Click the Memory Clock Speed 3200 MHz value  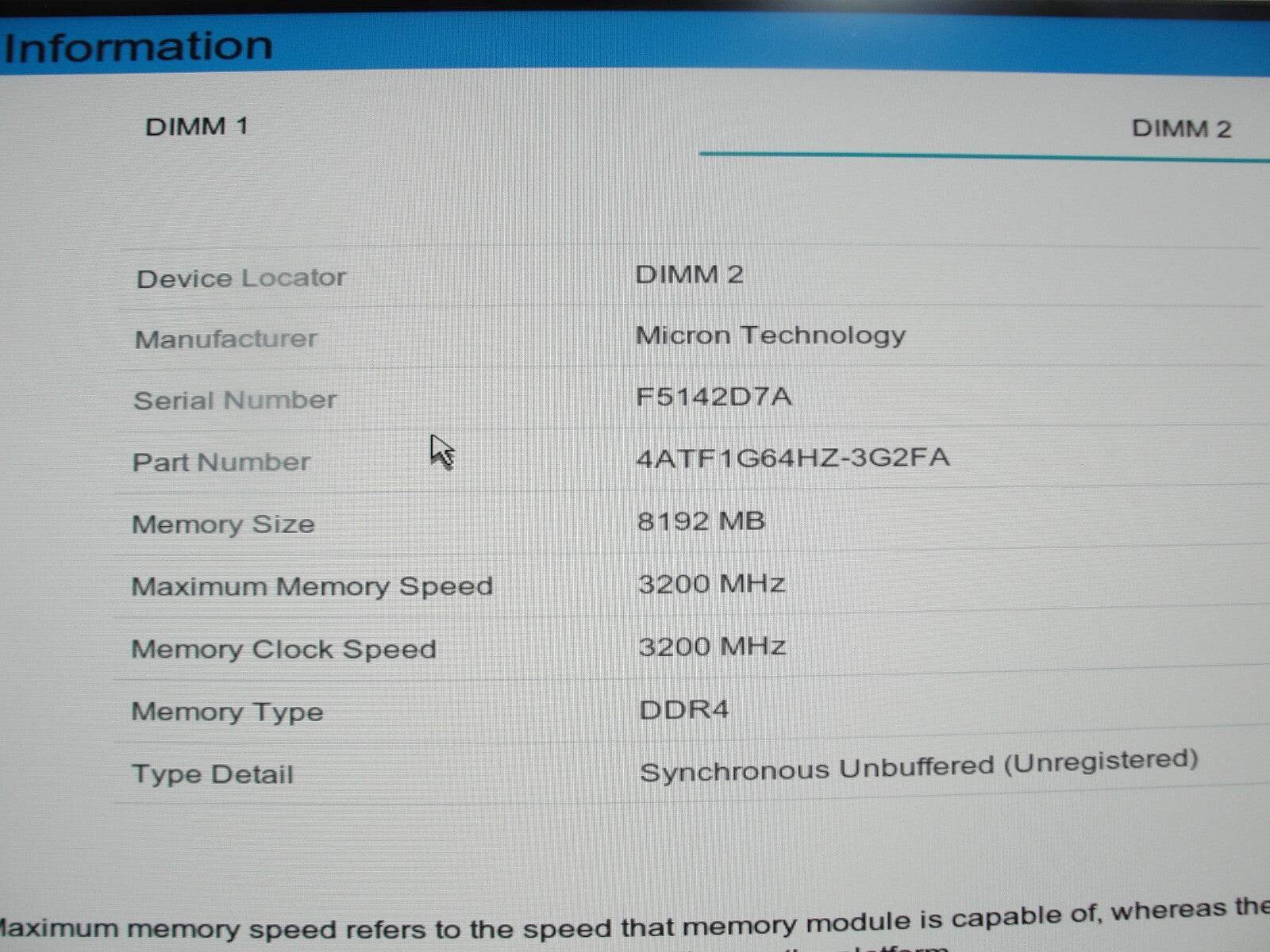pyautogui.click(x=712, y=647)
